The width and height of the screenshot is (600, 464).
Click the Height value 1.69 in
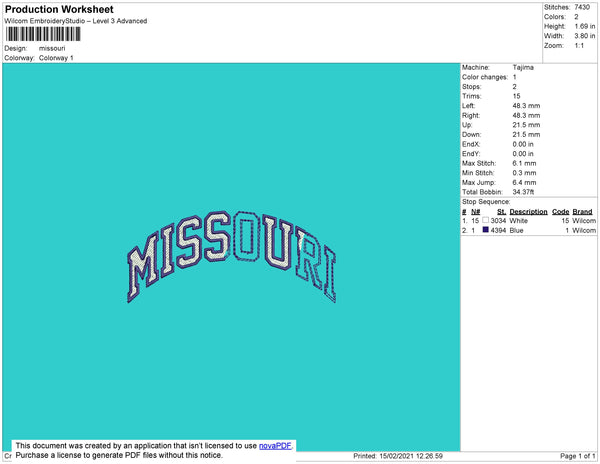point(585,26)
